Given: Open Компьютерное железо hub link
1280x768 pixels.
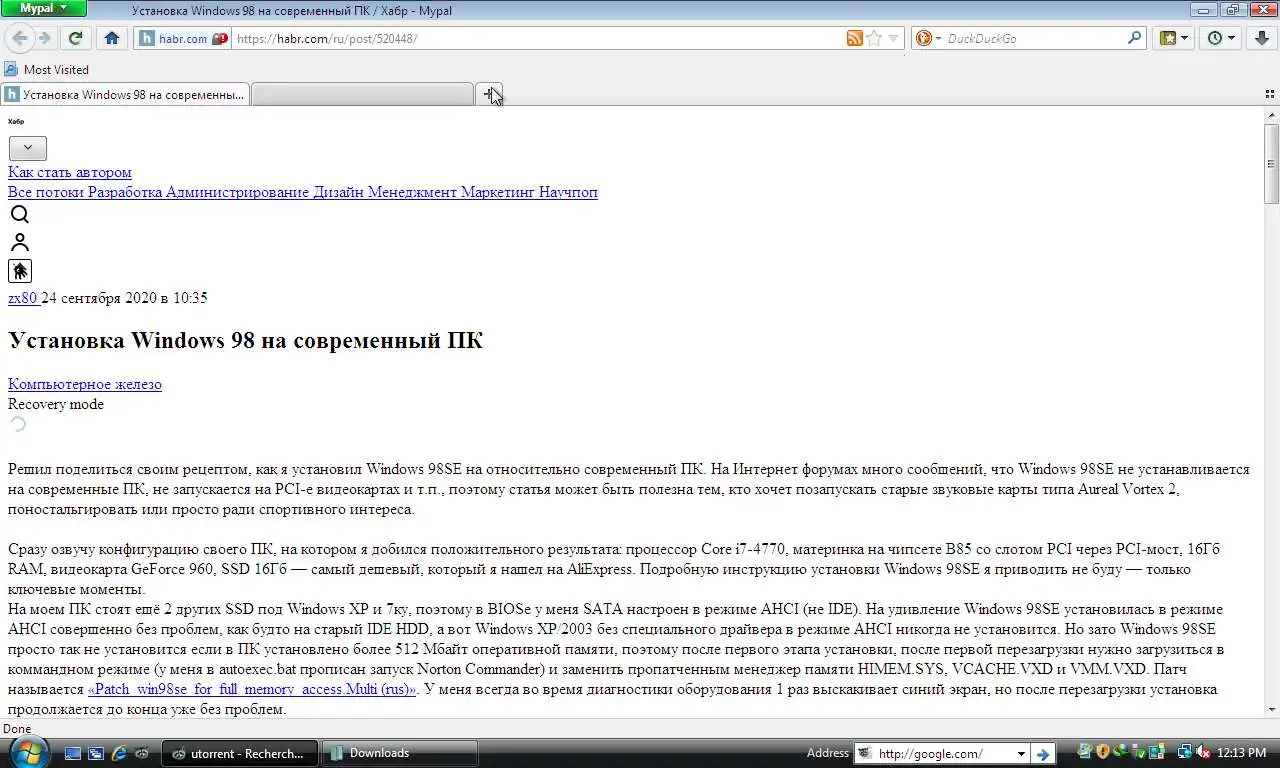Looking at the screenshot, I should pos(85,384).
